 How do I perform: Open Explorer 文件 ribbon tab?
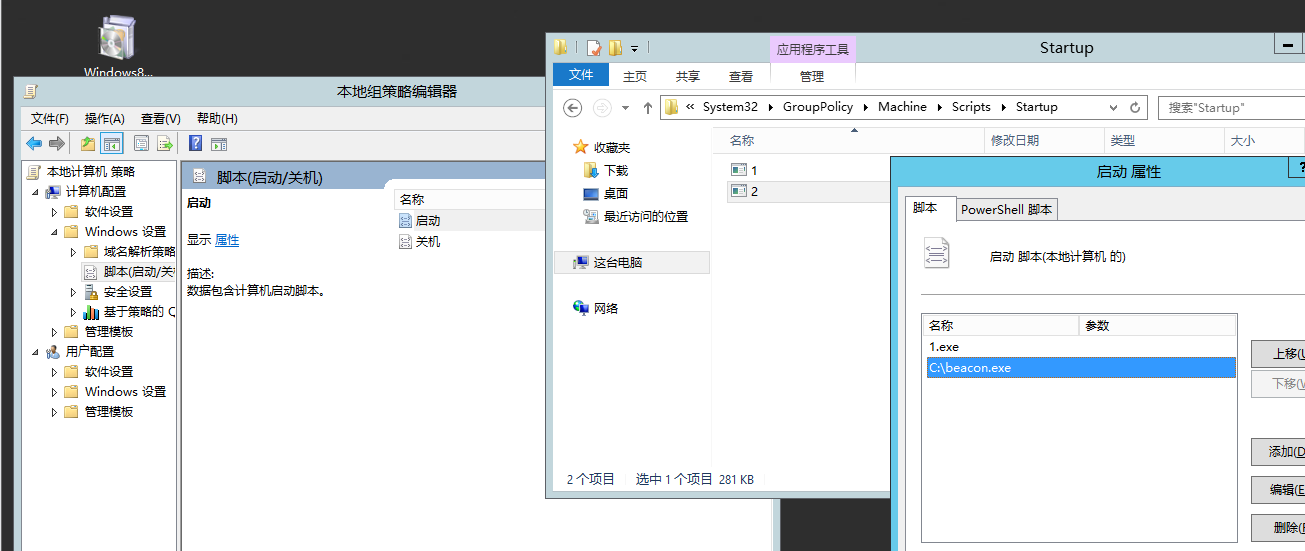tap(581, 75)
